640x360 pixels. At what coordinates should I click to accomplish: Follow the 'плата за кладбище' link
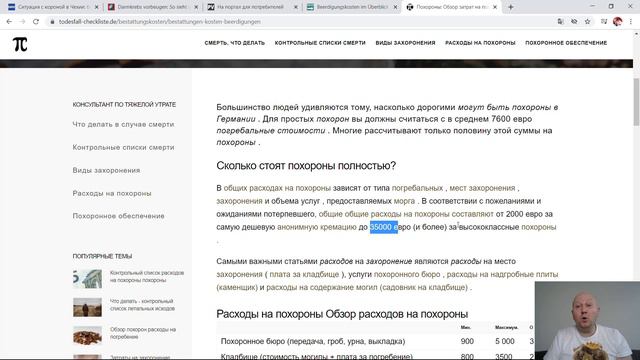(x=304, y=274)
